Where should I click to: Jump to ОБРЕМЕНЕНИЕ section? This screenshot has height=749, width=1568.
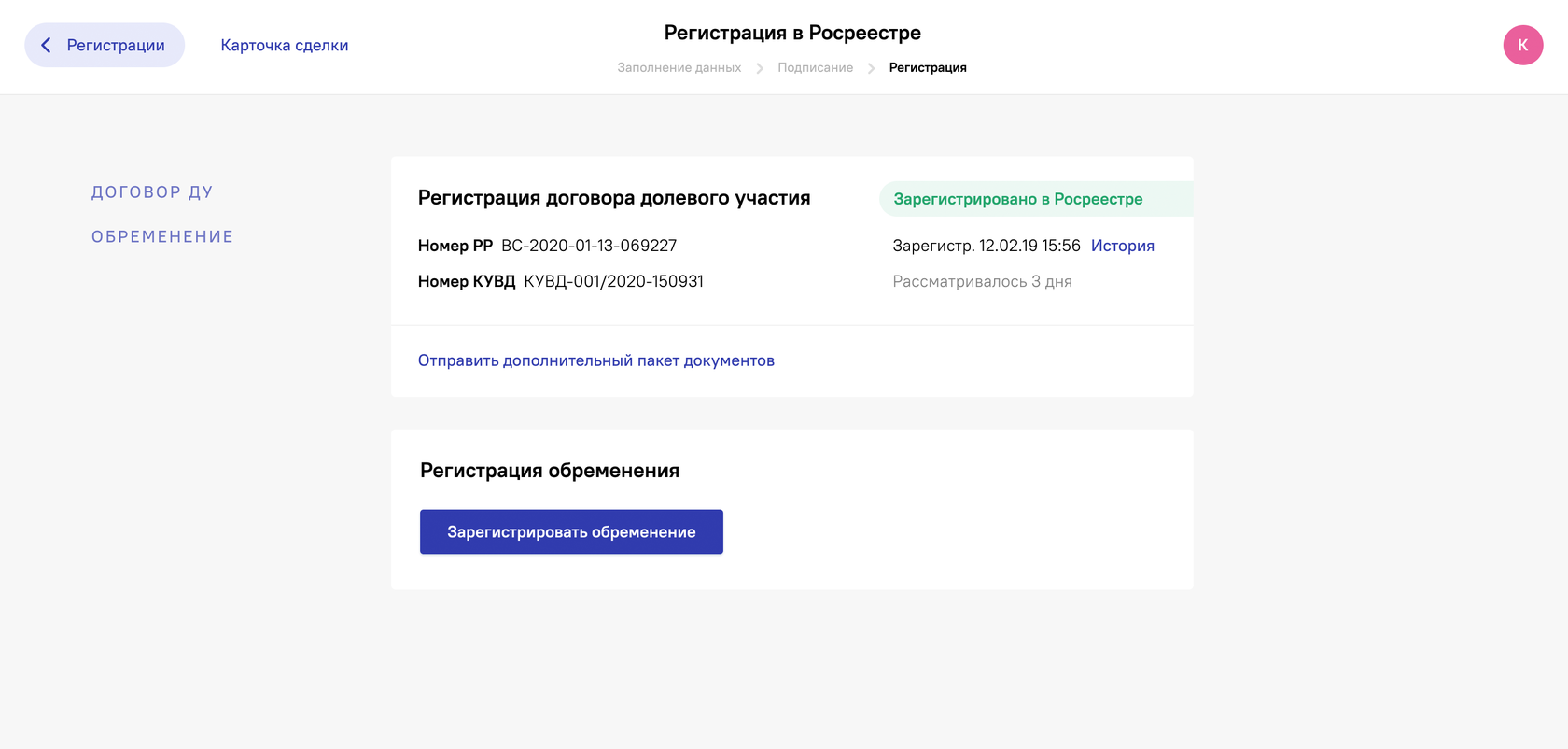click(x=162, y=237)
